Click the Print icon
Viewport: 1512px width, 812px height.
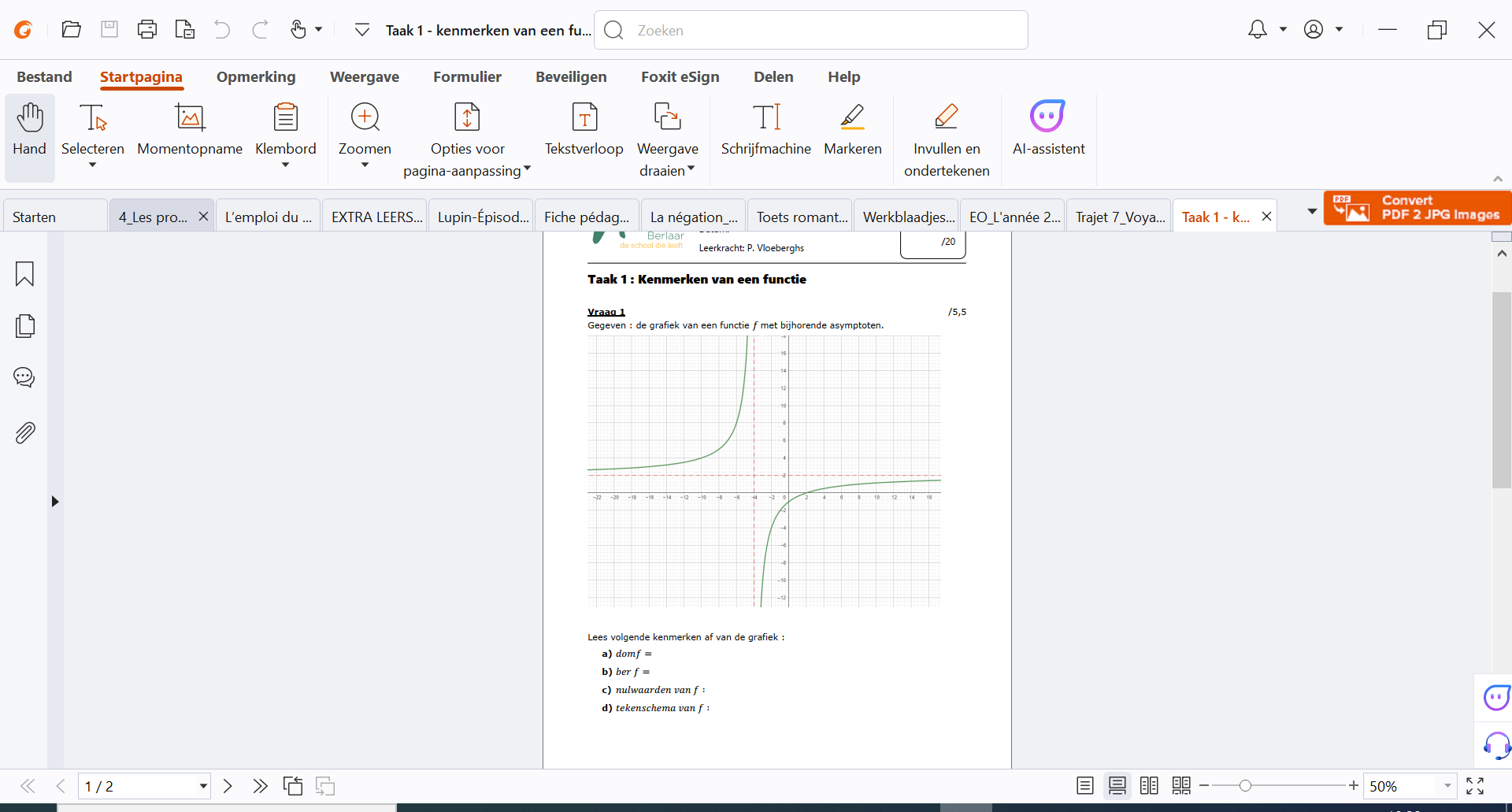click(147, 30)
